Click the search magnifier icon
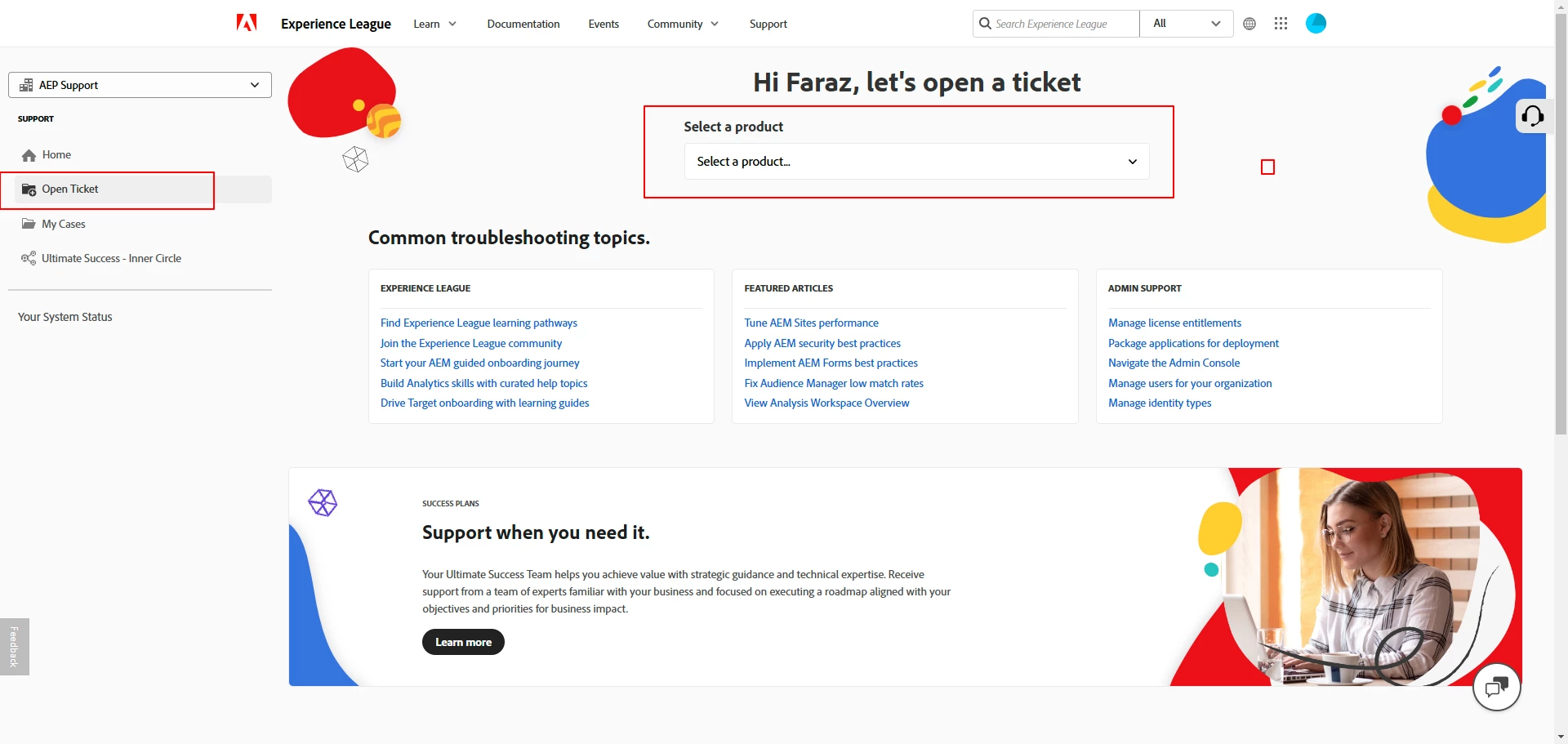1568x744 pixels. coord(985,24)
